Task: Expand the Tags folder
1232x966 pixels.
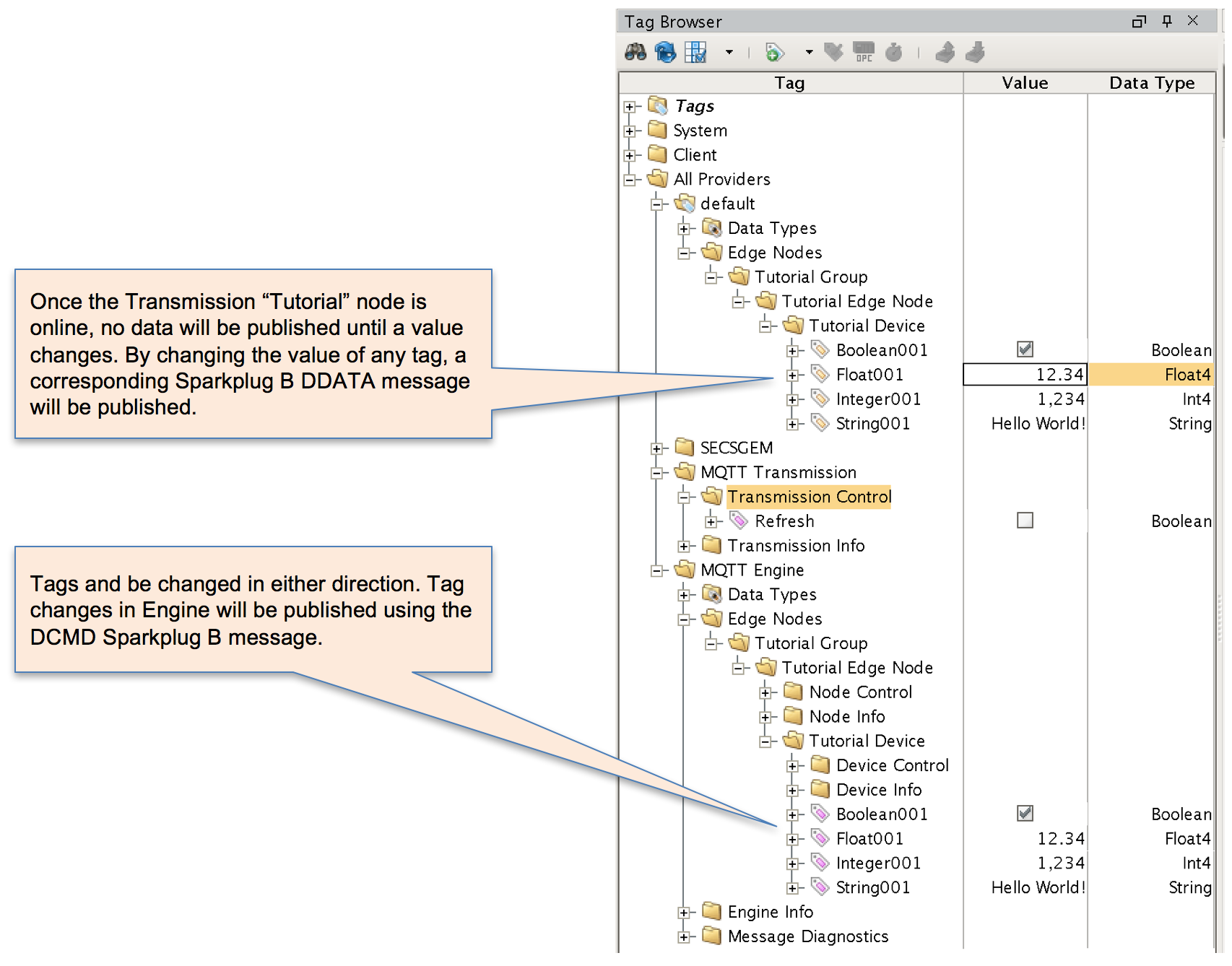Action: point(630,107)
